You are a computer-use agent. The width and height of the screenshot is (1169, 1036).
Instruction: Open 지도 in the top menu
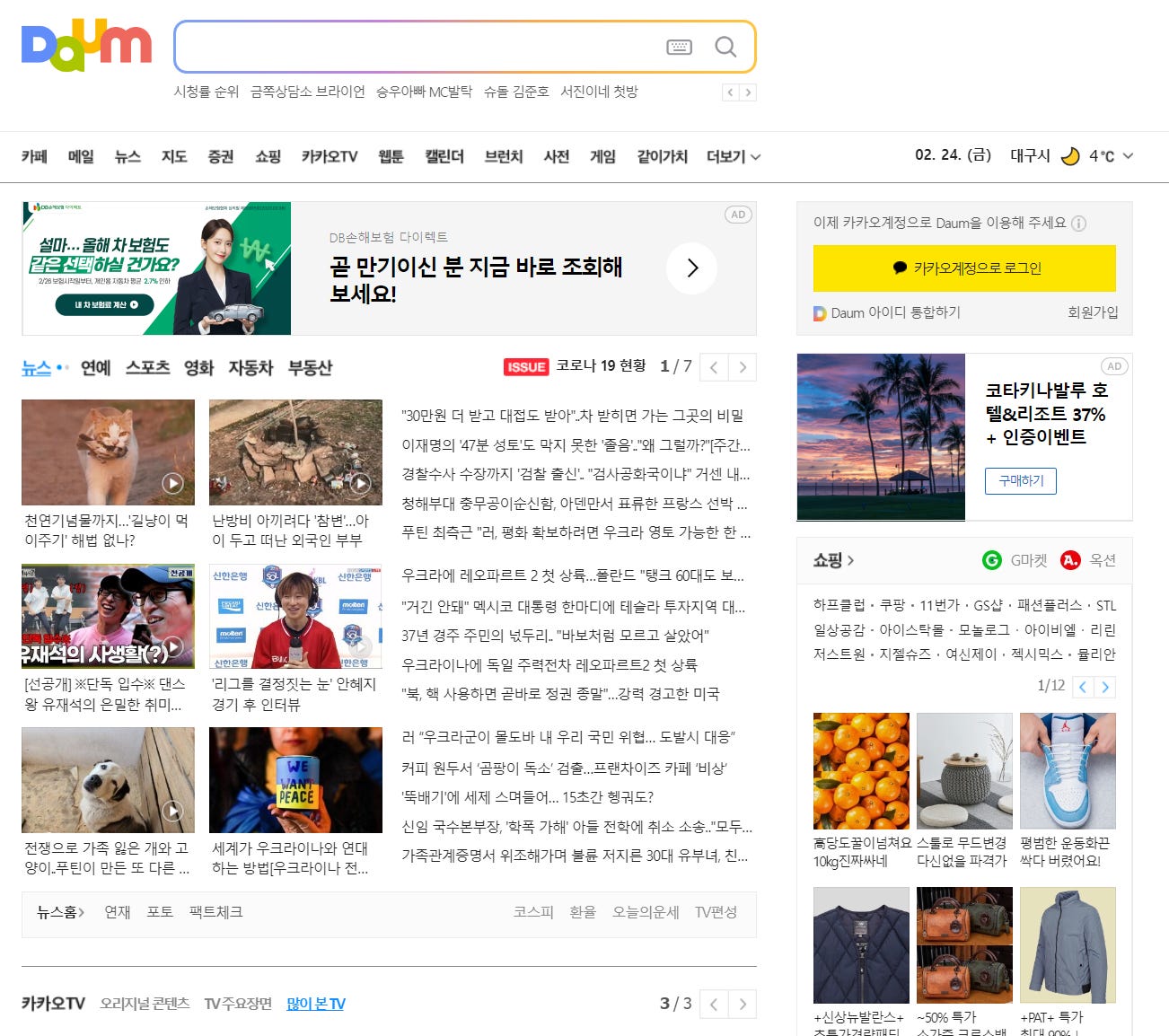click(x=174, y=156)
